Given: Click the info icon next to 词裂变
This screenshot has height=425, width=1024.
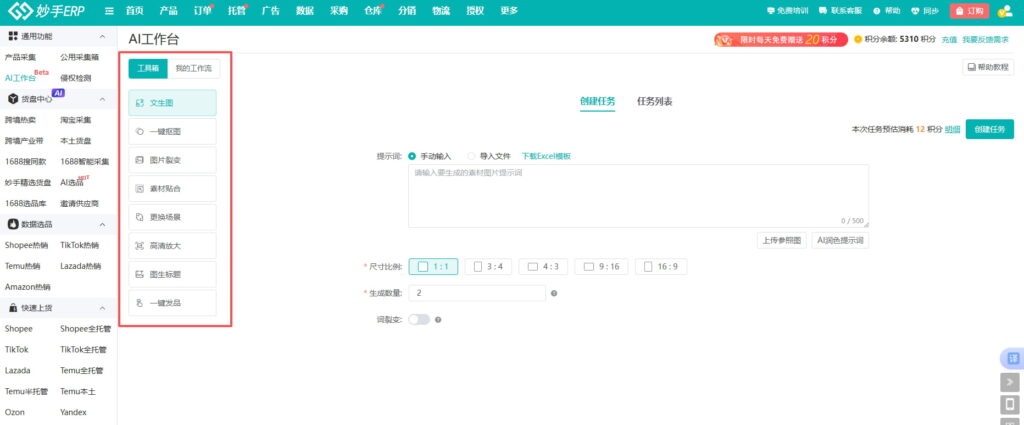Looking at the screenshot, I should pyautogui.click(x=438, y=320).
